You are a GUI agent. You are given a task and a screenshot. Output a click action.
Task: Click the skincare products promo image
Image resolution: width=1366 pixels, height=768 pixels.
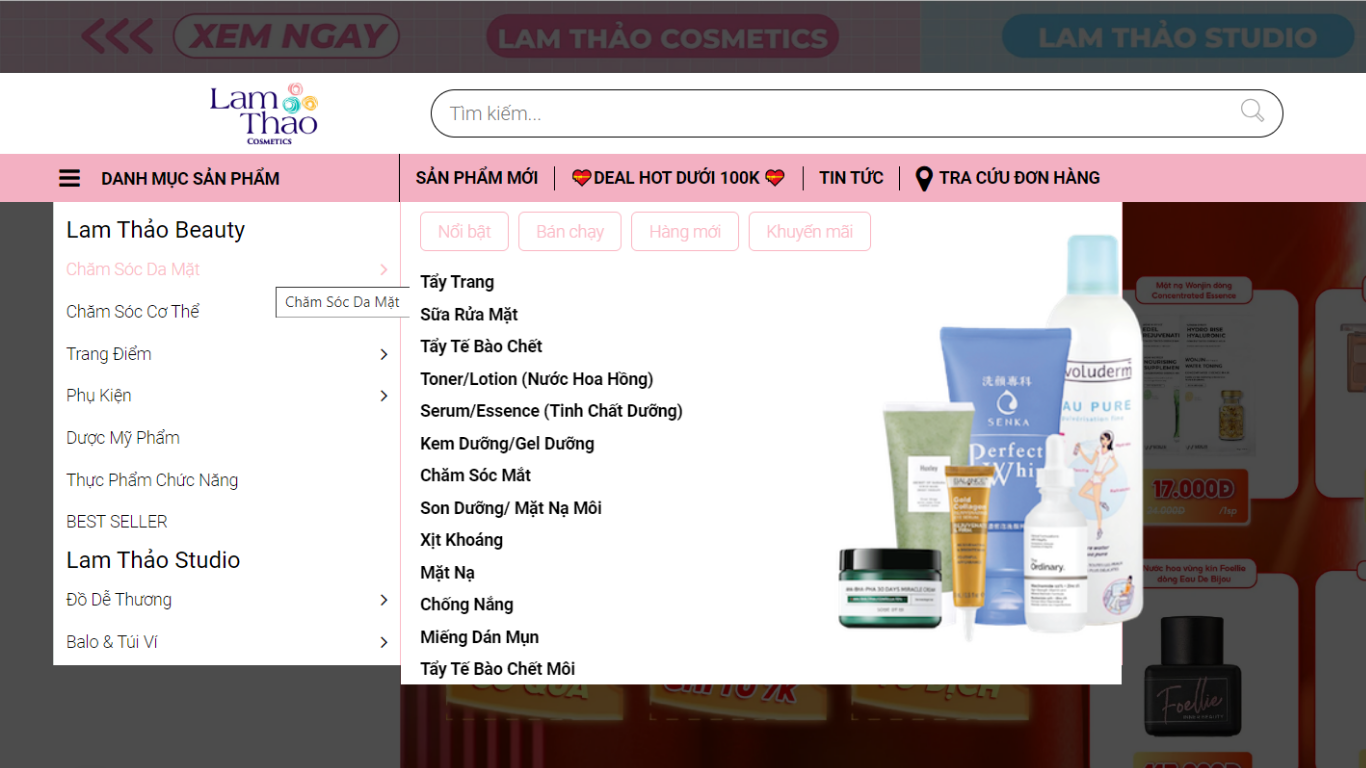coord(990,438)
